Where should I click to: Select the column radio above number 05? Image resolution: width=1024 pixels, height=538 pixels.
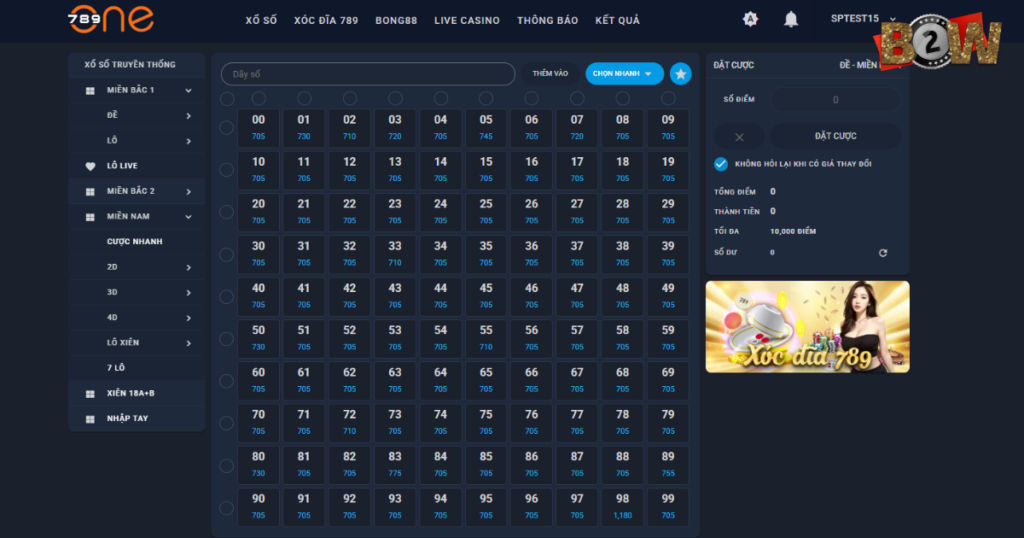coord(486,98)
